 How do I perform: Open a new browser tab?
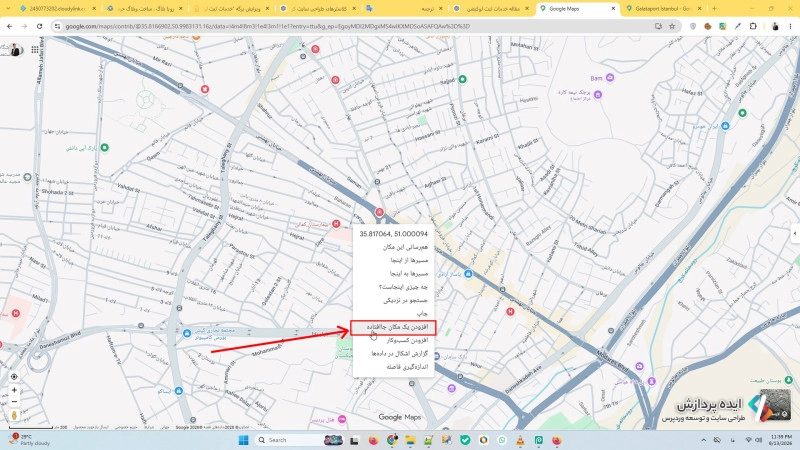[x=714, y=9]
